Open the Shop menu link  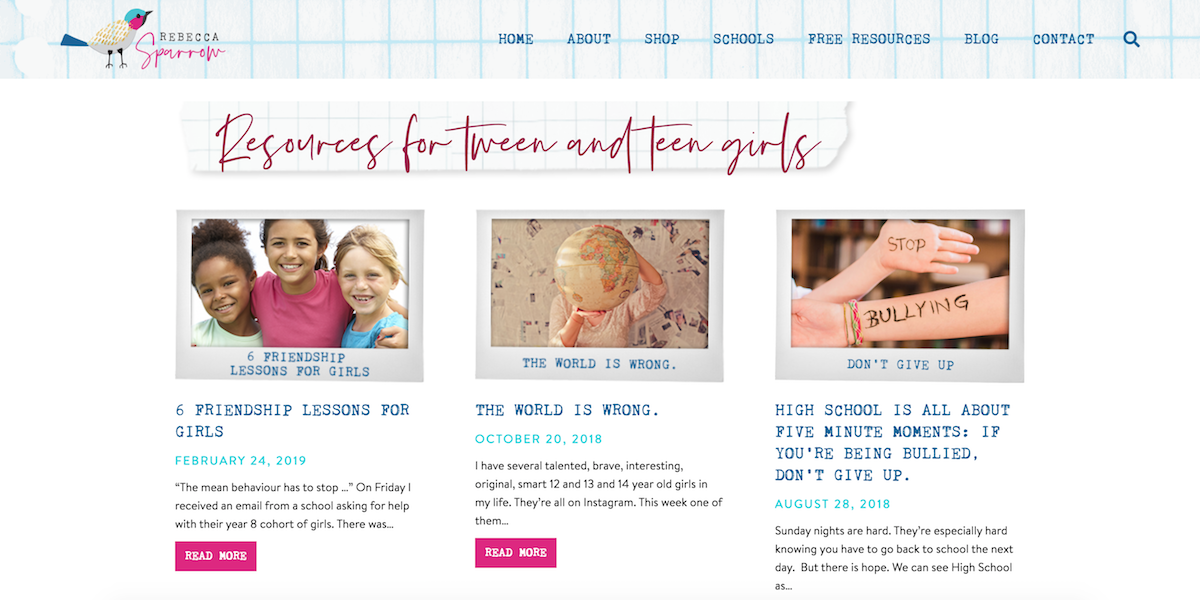(662, 39)
